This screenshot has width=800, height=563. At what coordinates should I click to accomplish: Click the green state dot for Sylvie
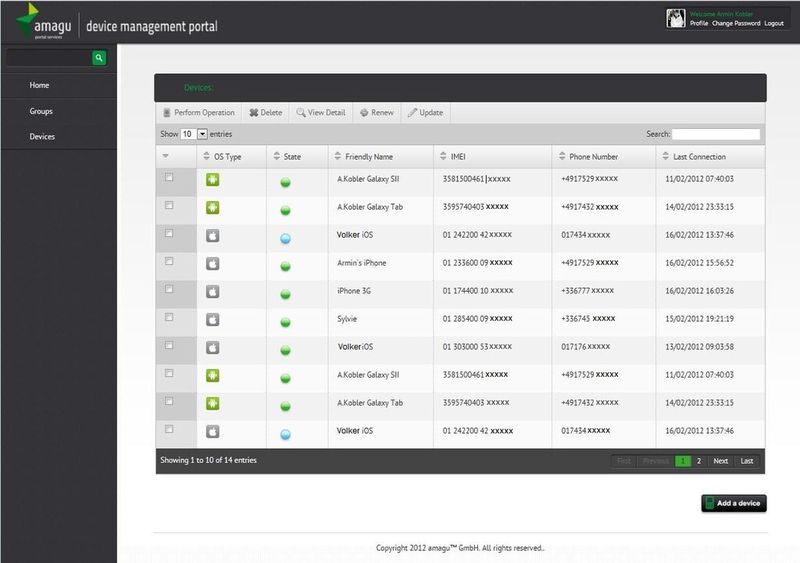[286, 322]
